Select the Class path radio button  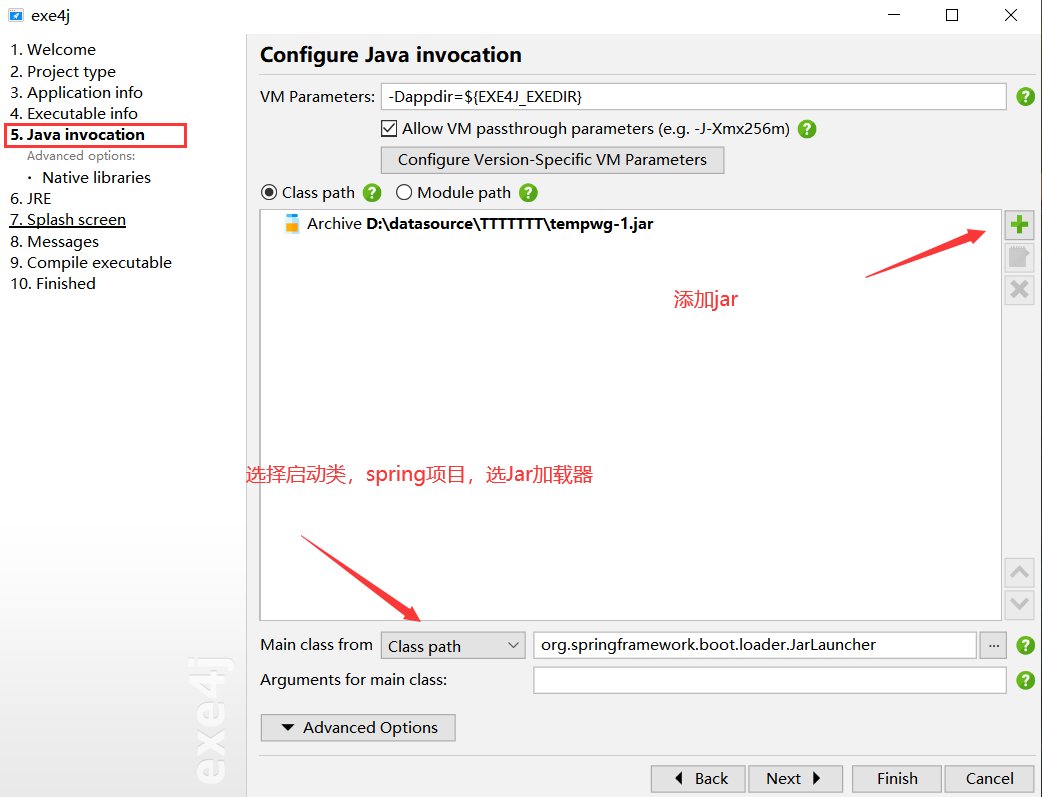[269, 193]
